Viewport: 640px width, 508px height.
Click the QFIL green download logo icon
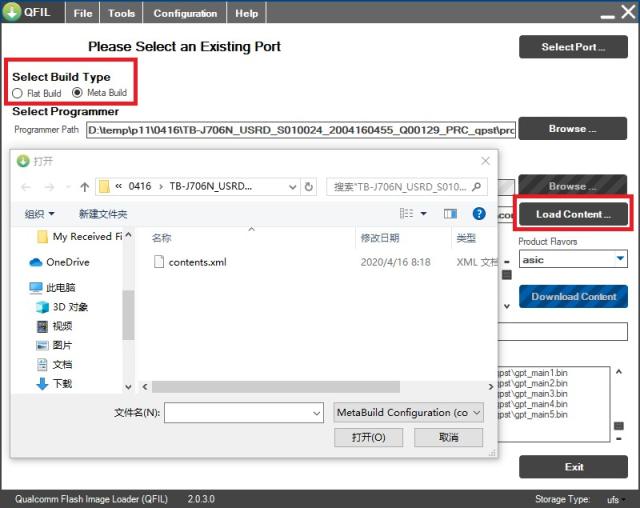(x=12, y=11)
